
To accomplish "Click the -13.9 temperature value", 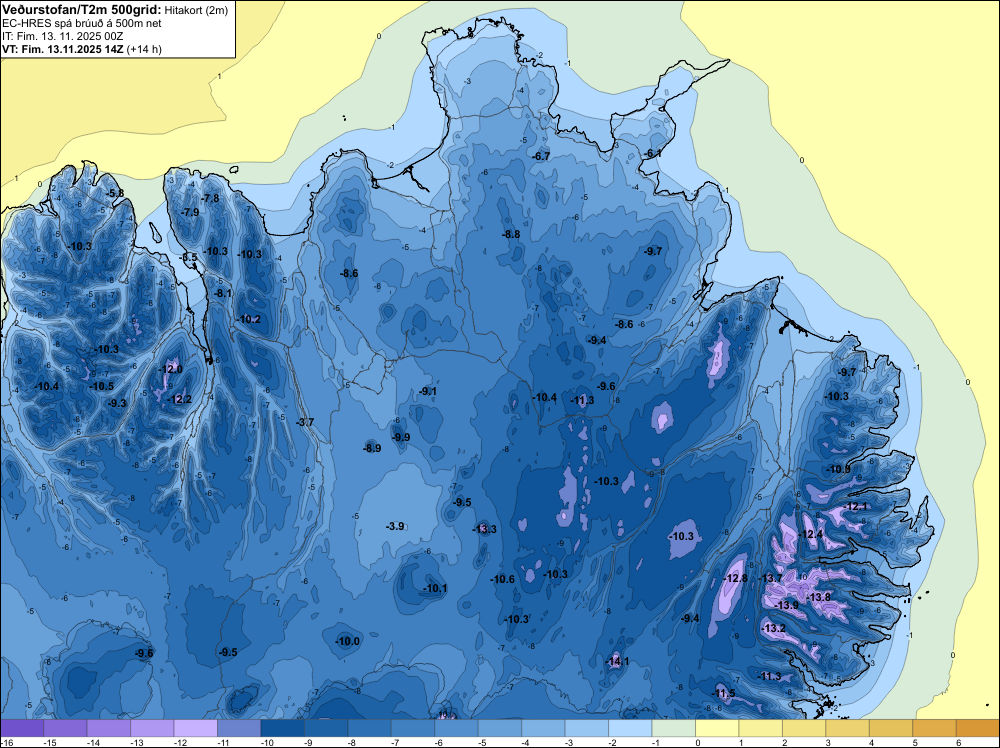I will [x=786, y=605].
